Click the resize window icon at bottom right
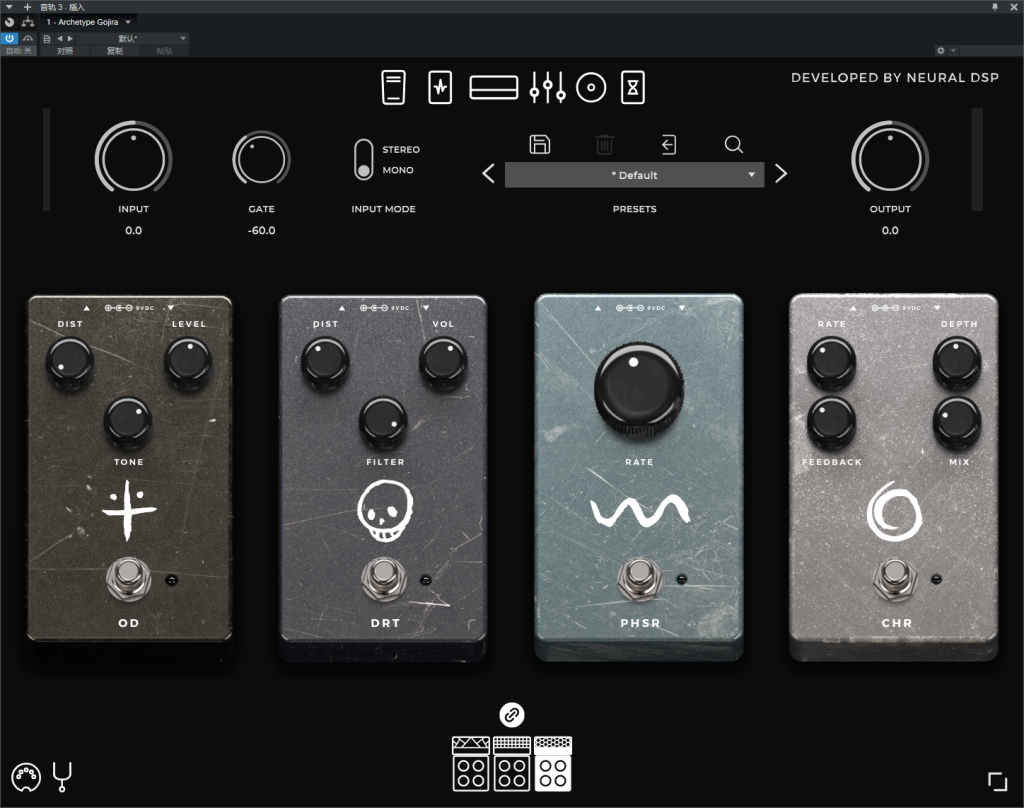This screenshot has width=1024, height=808. [x=997, y=781]
